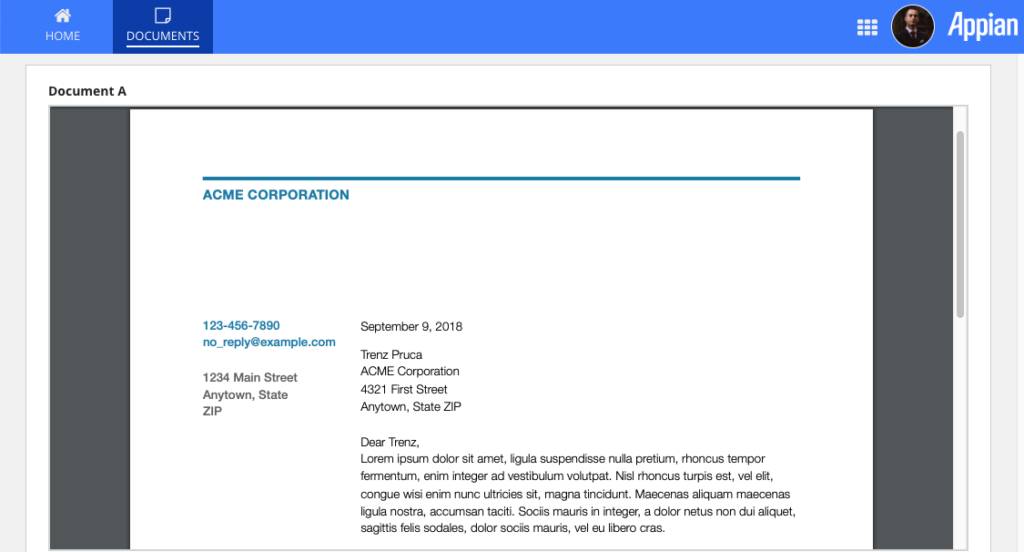The width and height of the screenshot is (1024, 552).
Task: Click the Document A label
Action: click(x=88, y=91)
